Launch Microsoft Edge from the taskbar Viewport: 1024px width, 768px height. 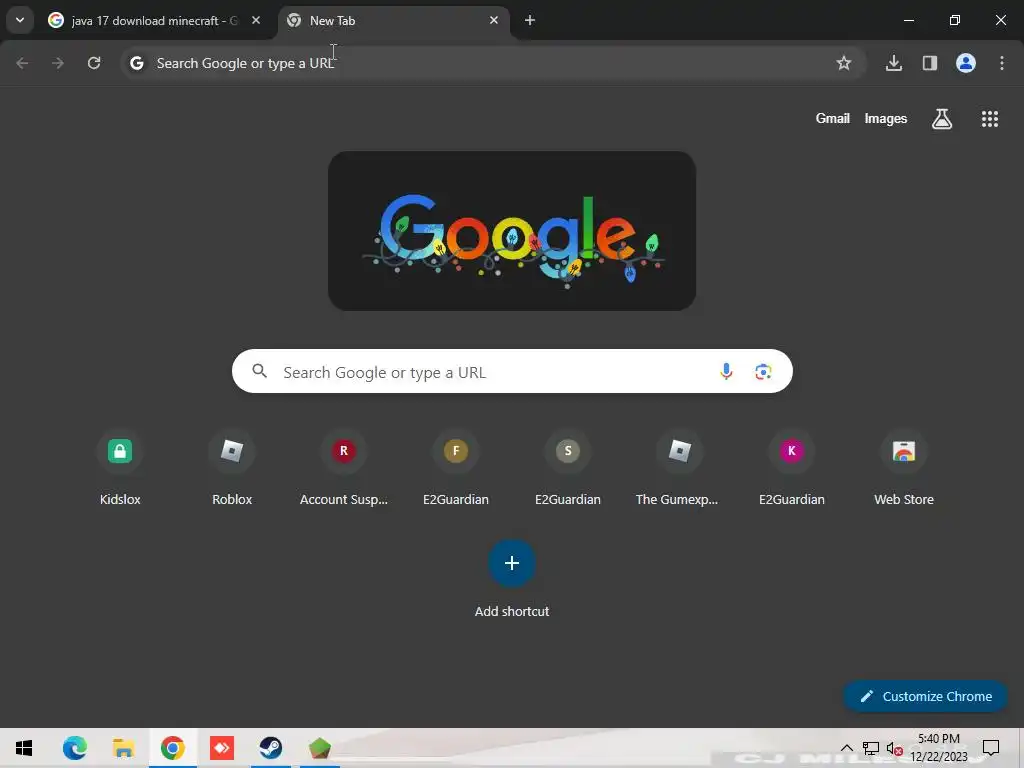tap(74, 748)
